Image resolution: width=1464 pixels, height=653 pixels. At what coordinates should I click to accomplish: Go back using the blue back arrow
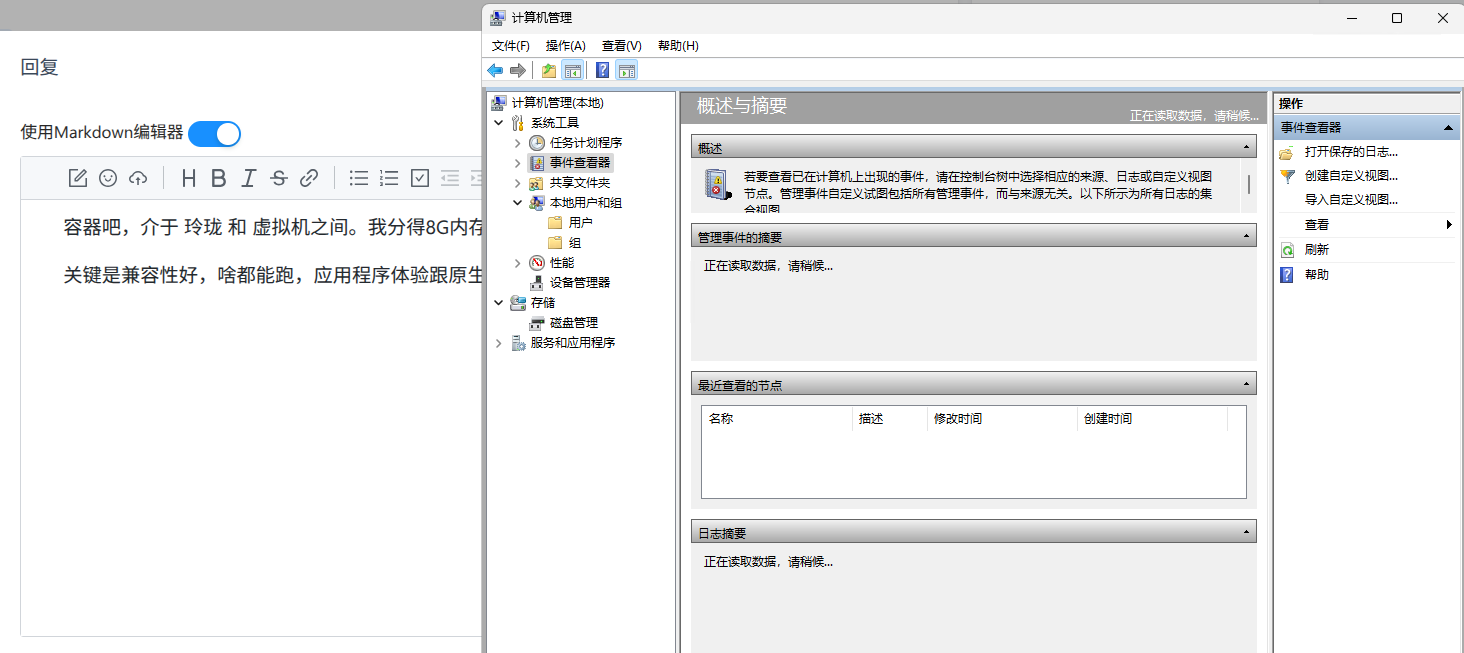495,70
